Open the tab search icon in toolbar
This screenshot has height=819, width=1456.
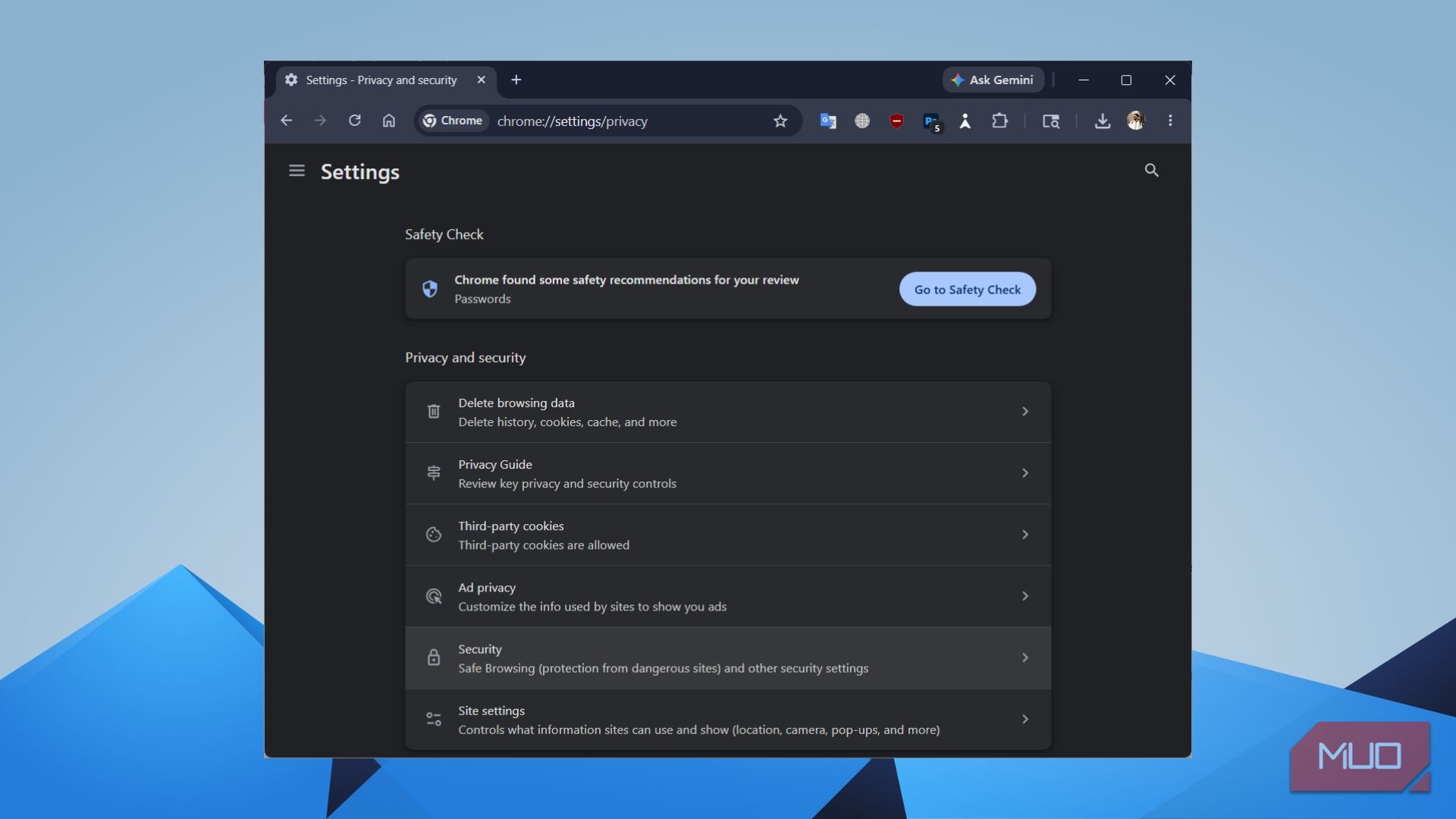[1051, 121]
